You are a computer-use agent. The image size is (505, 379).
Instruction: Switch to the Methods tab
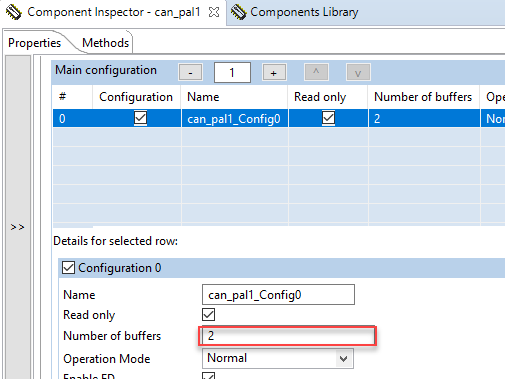(105, 43)
